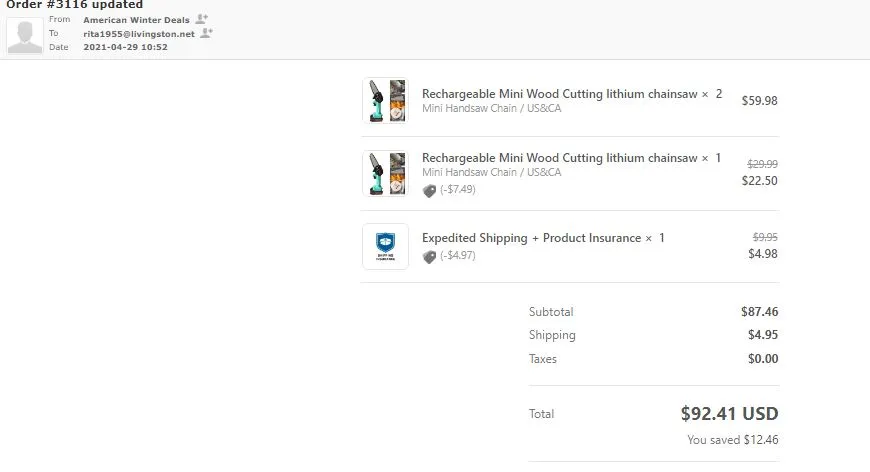Select the second Rechargeable Mini chainsaw title
The width and height of the screenshot is (870, 472).
tap(559, 158)
